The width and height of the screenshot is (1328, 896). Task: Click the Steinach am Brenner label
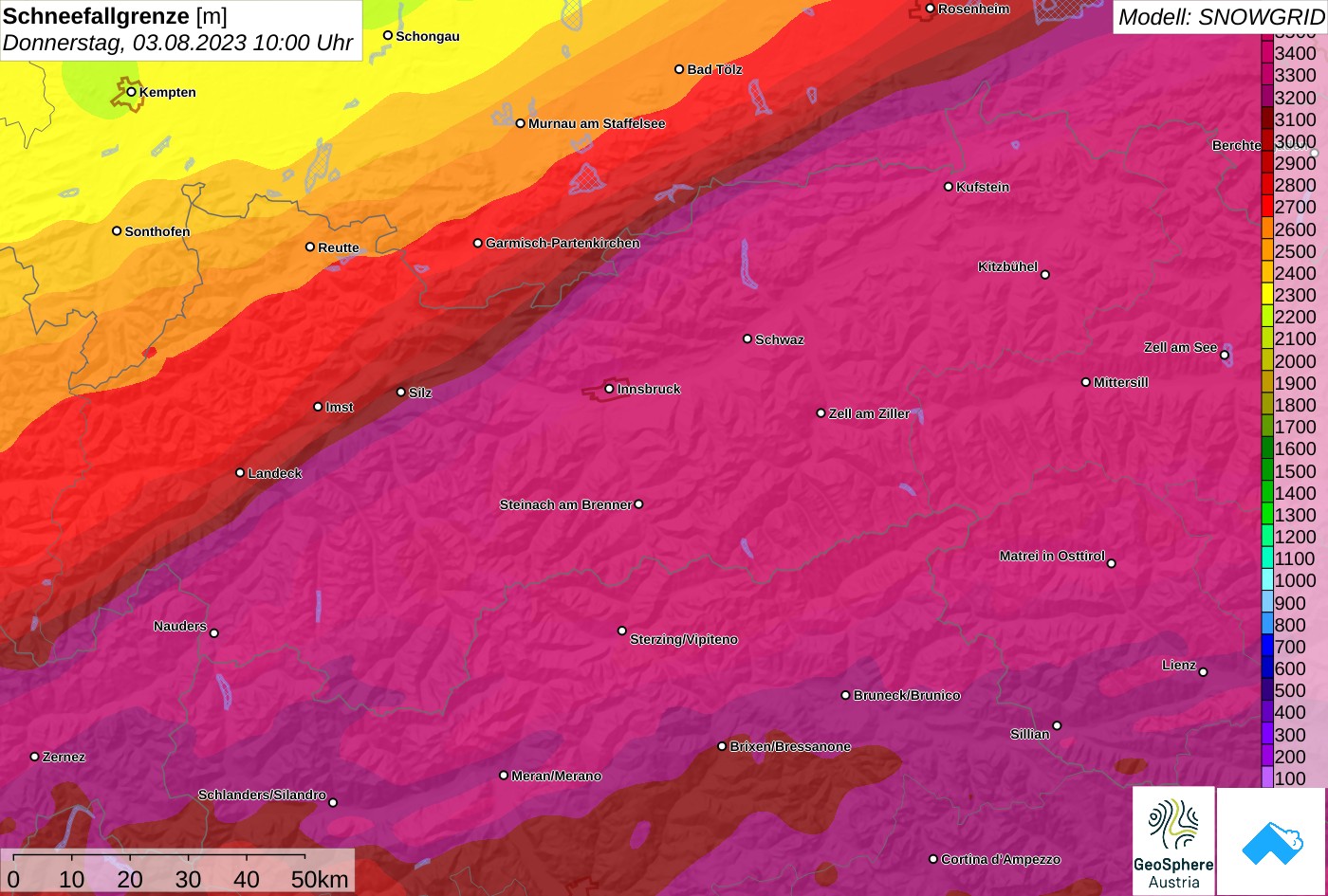(x=565, y=504)
